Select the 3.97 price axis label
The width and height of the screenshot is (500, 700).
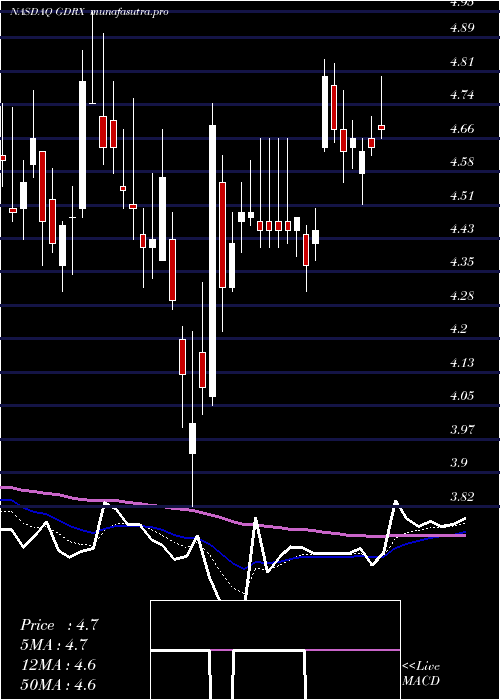(462, 429)
